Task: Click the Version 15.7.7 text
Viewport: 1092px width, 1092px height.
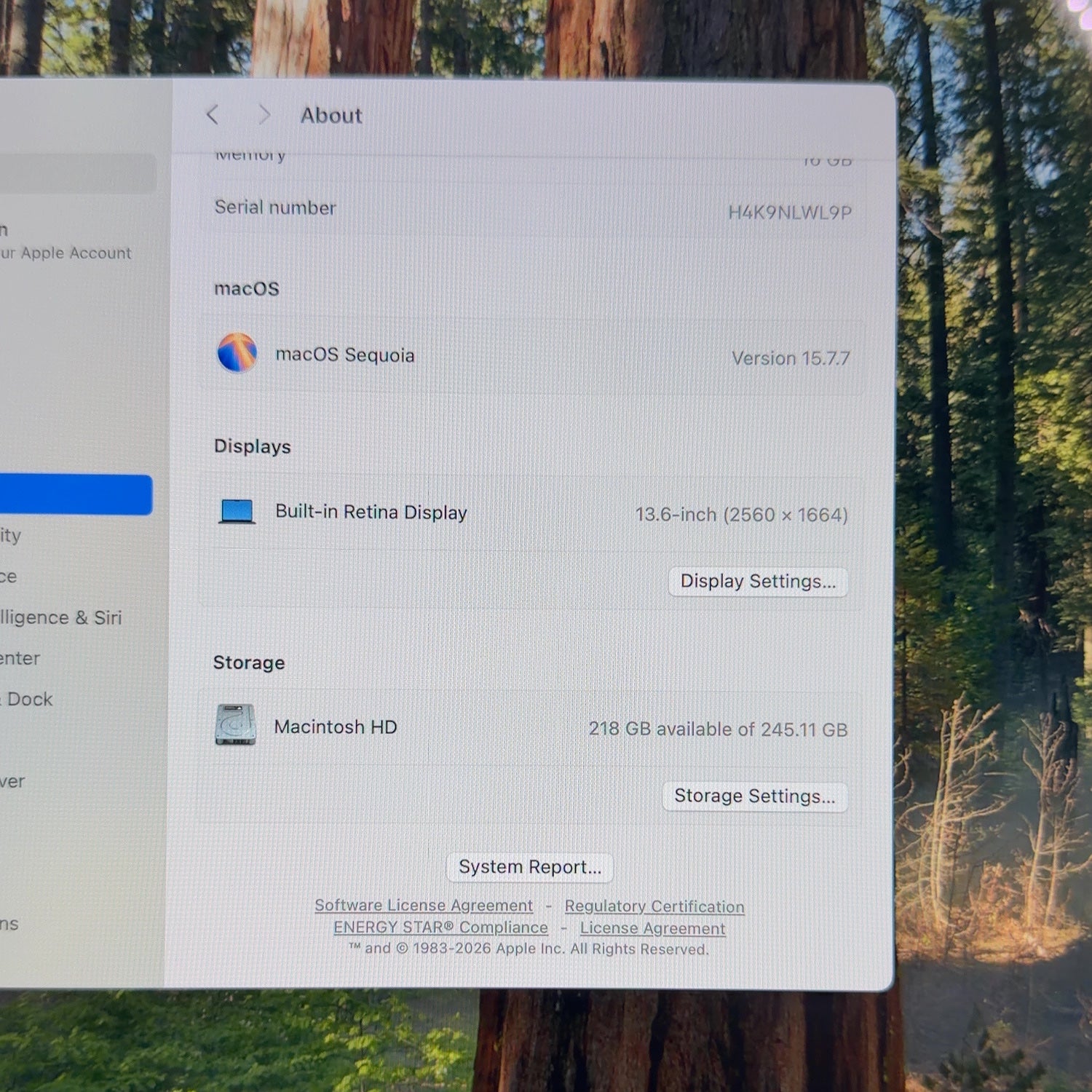Action: (791, 358)
